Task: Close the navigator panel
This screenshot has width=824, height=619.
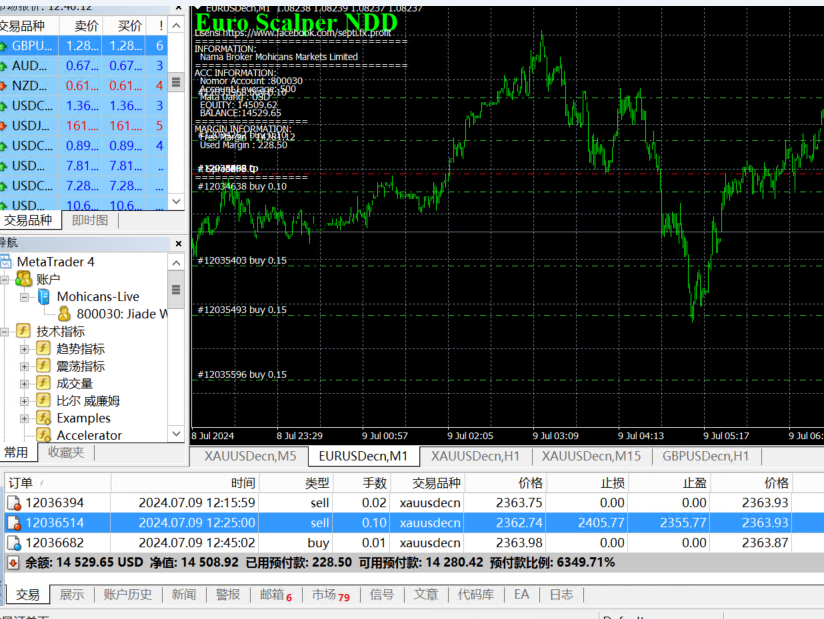Action: [179, 243]
